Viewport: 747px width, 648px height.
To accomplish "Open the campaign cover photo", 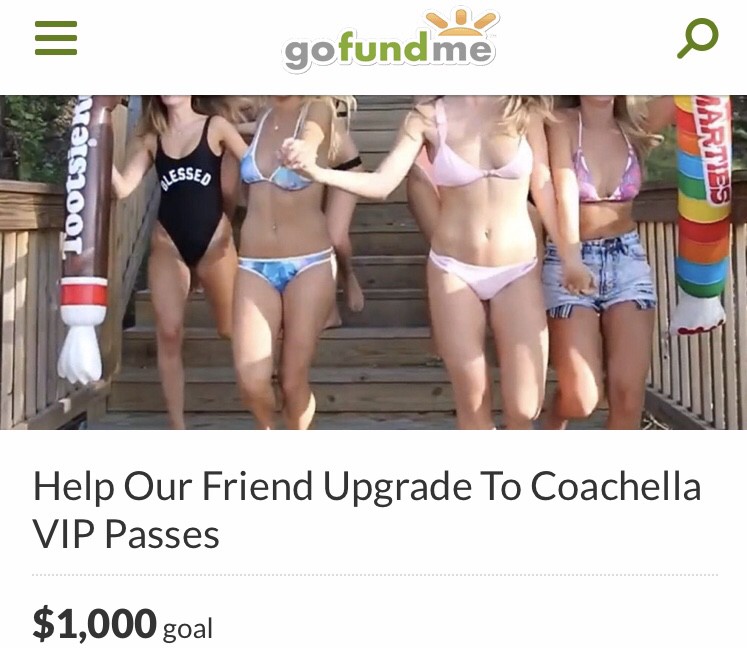I will tap(374, 262).
